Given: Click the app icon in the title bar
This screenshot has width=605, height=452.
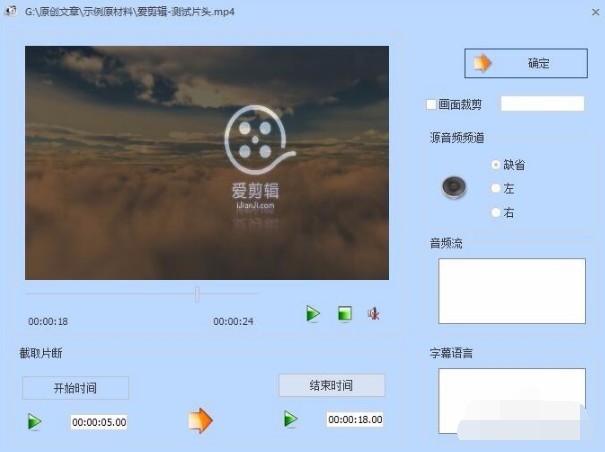Looking at the screenshot, I should [10, 11].
